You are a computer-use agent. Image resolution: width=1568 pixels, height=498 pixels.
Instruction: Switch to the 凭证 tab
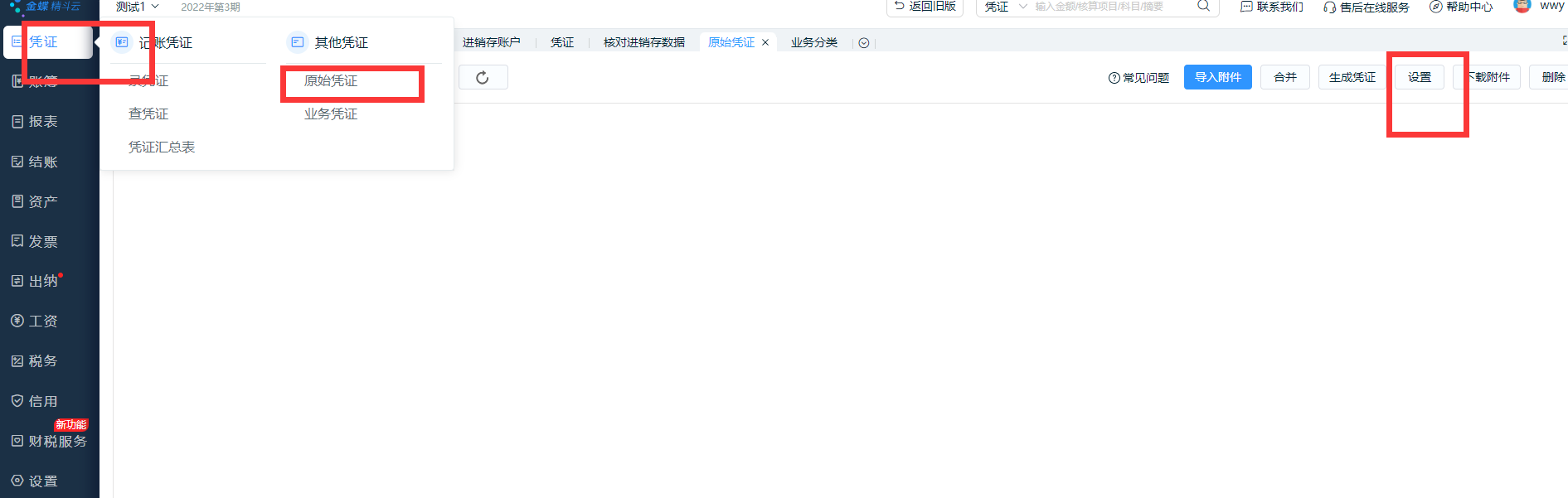562,42
